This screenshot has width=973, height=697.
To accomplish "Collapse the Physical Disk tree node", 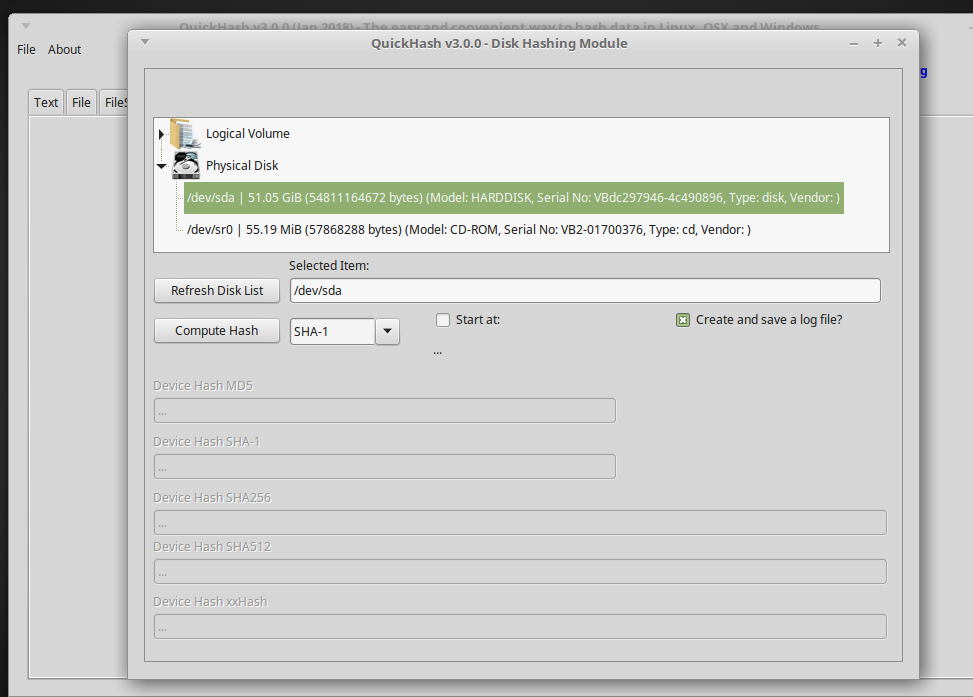I will coord(161,166).
